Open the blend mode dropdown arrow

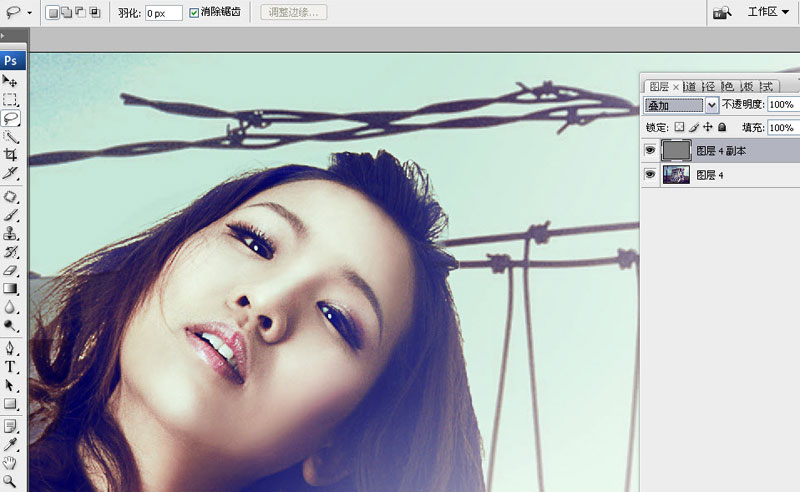point(712,106)
